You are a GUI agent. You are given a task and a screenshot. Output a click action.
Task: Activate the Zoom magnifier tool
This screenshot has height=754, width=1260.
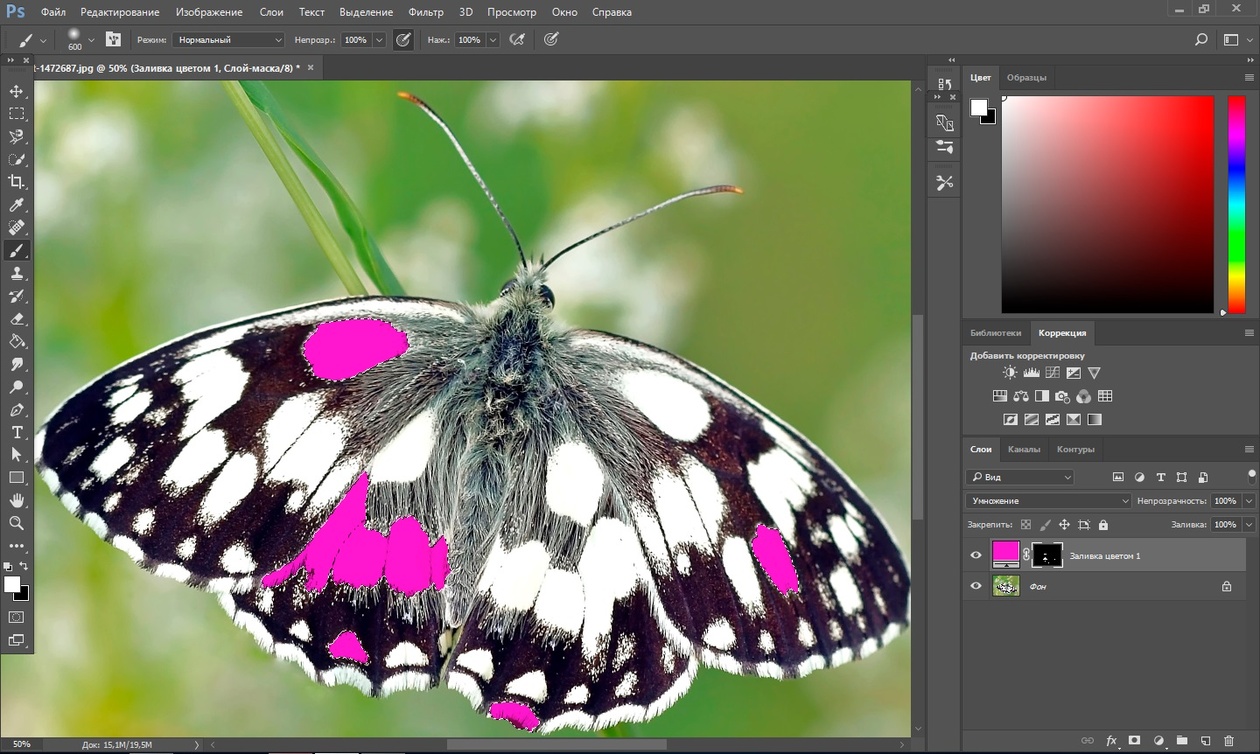click(x=17, y=523)
